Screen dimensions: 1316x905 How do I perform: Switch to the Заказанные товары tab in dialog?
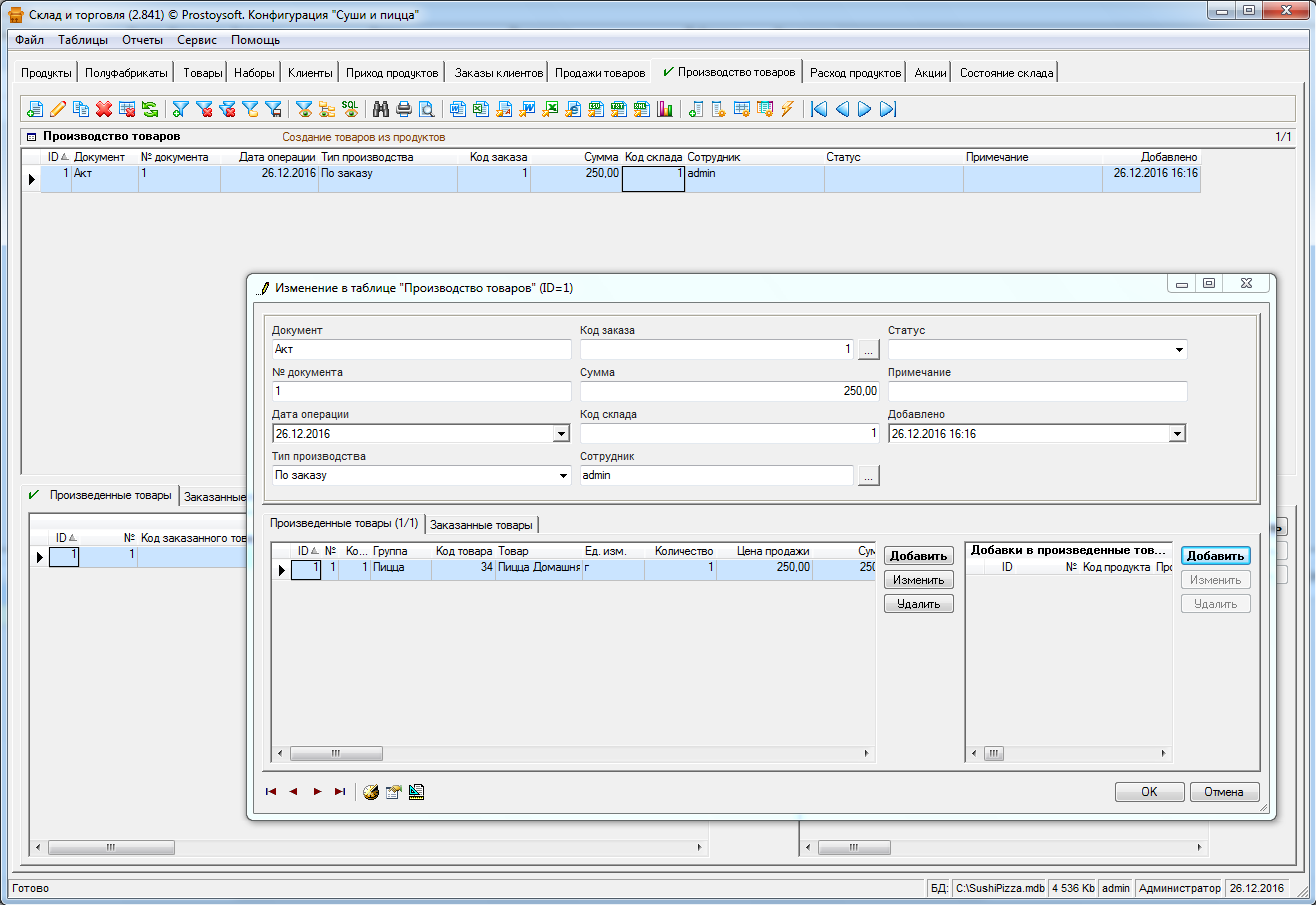pyautogui.click(x=482, y=525)
